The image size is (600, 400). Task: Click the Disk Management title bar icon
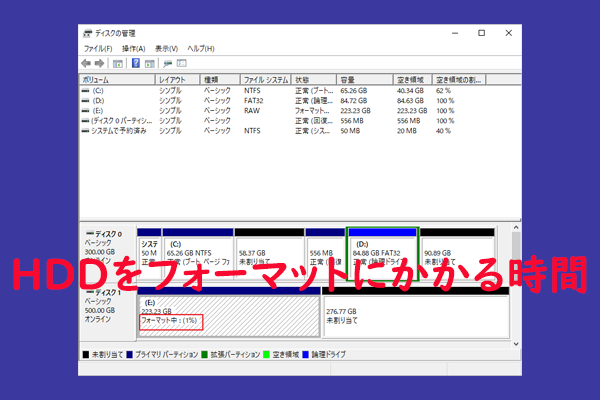pyautogui.click(x=88, y=34)
